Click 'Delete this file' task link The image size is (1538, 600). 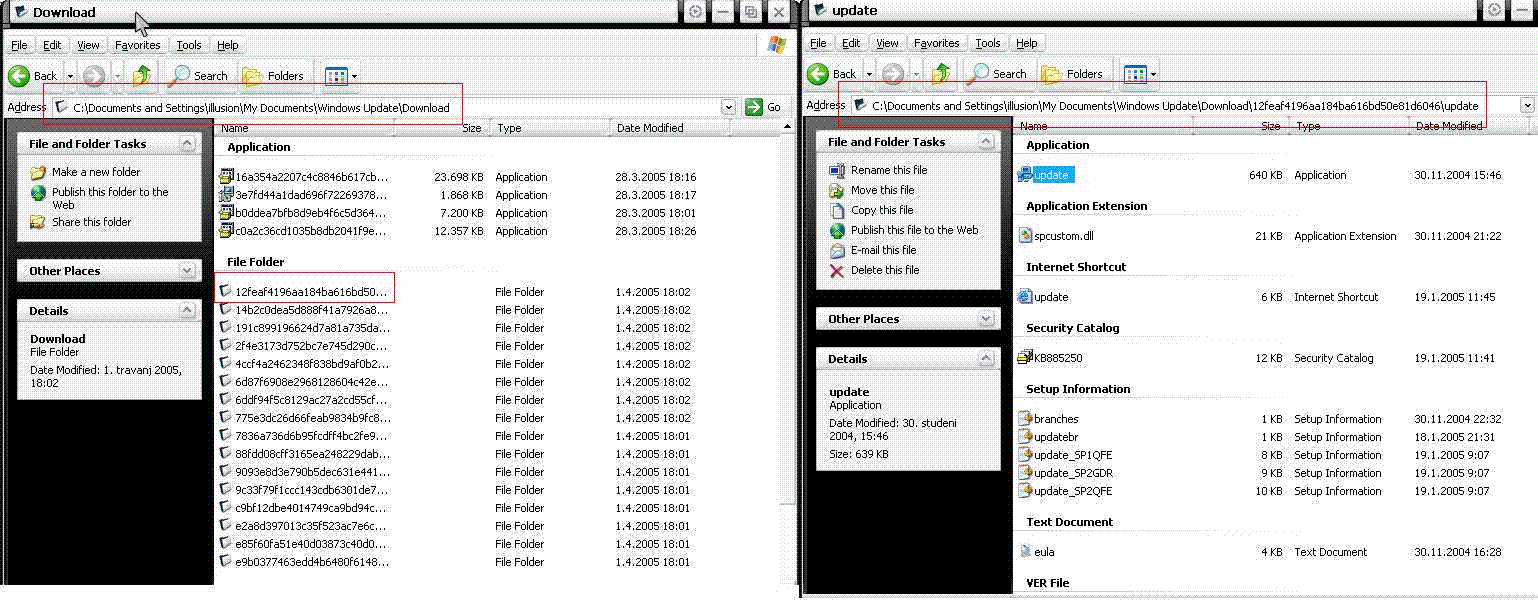tap(884, 270)
